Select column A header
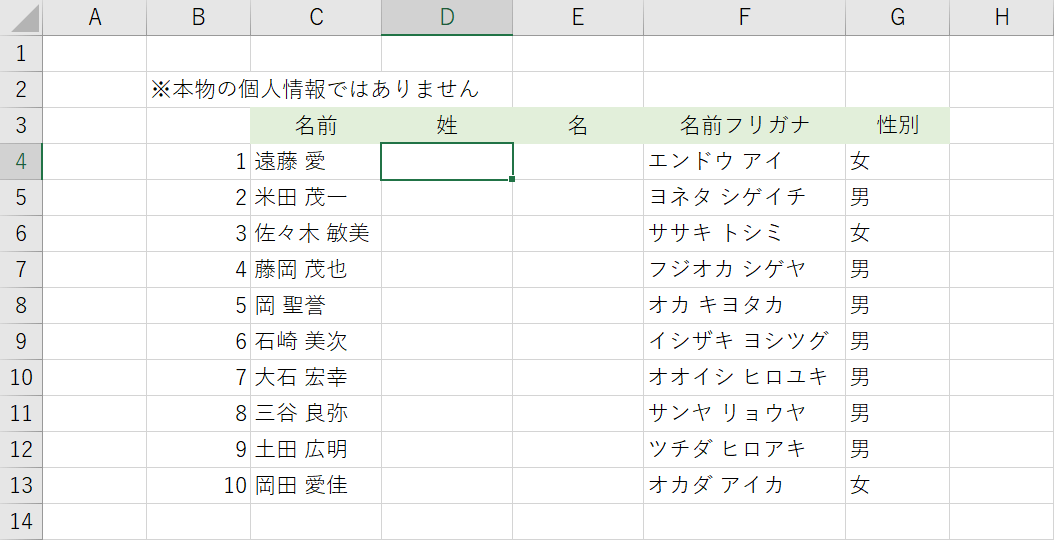 (95, 17)
